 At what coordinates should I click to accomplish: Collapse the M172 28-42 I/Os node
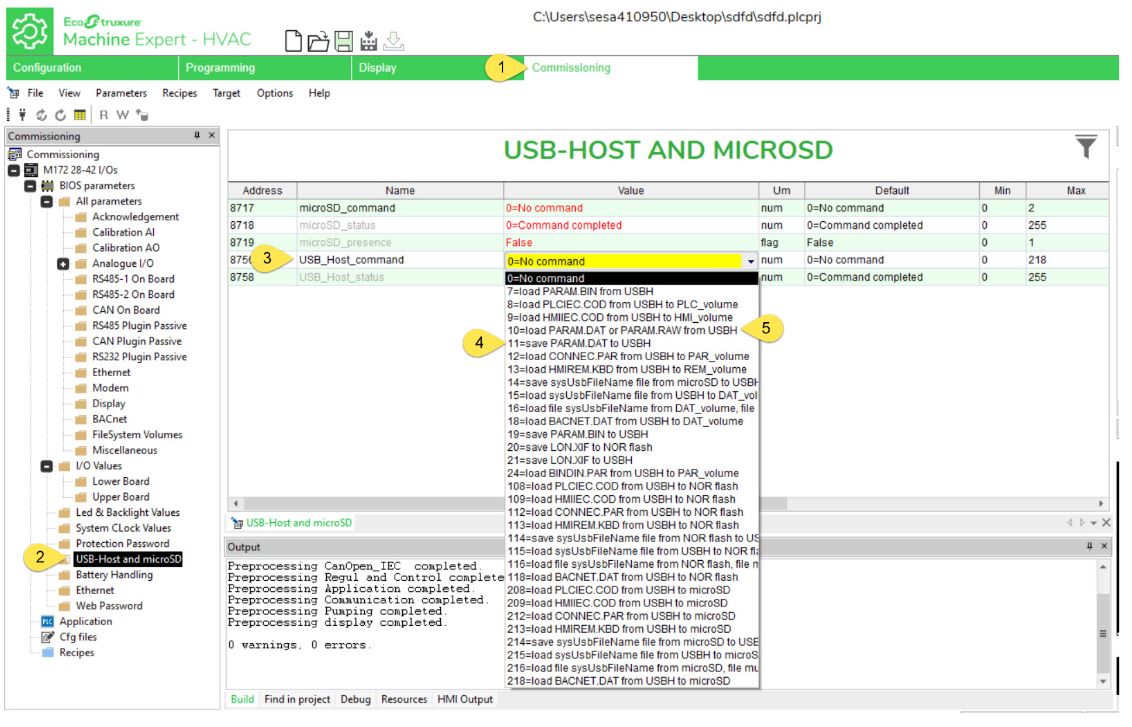tap(14, 170)
